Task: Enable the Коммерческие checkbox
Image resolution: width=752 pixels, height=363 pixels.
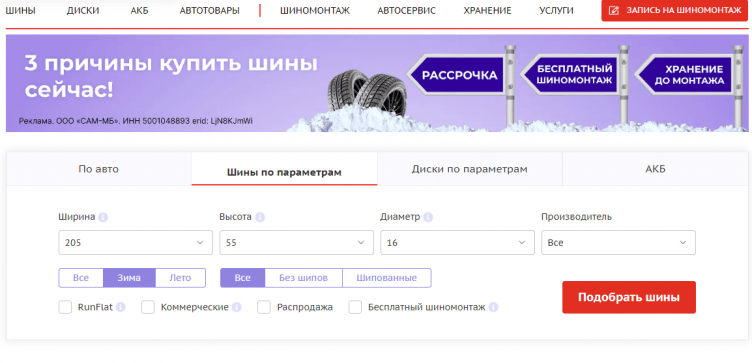Action: point(148,307)
